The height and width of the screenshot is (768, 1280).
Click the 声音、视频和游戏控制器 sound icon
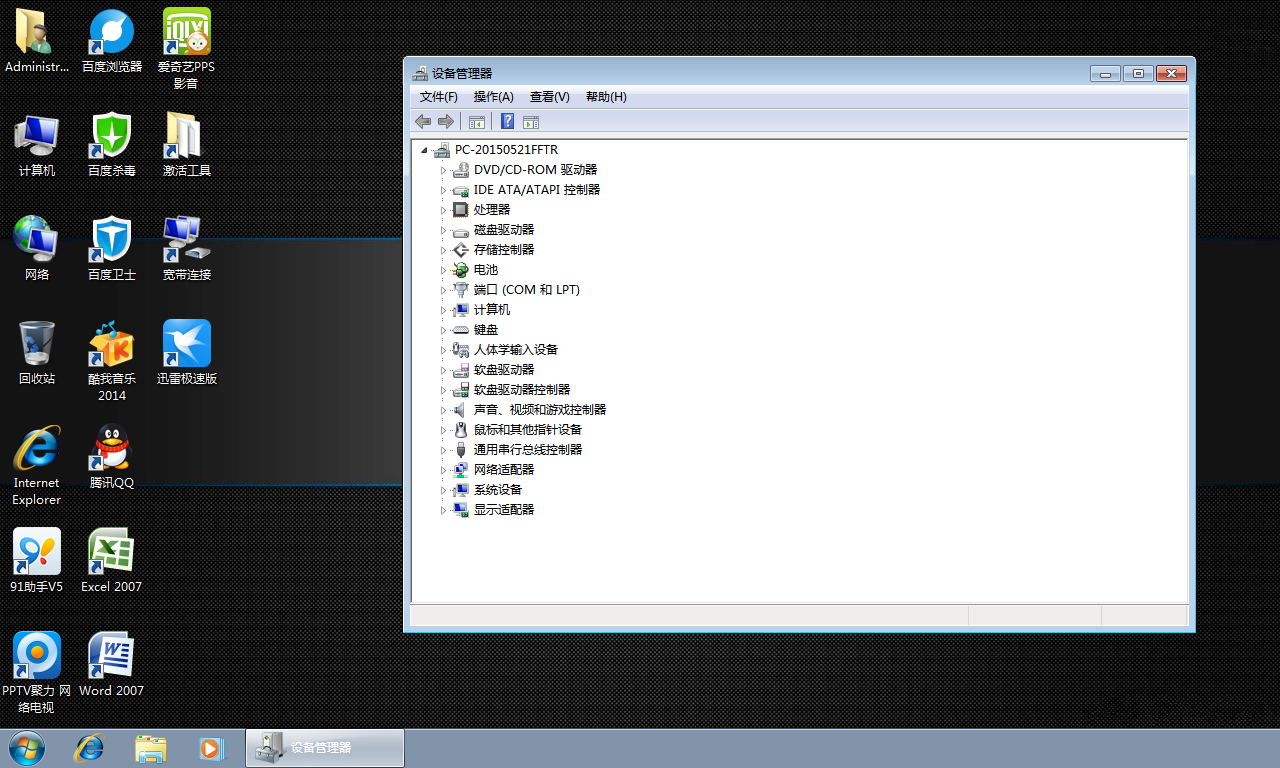[x=459, y=409]
